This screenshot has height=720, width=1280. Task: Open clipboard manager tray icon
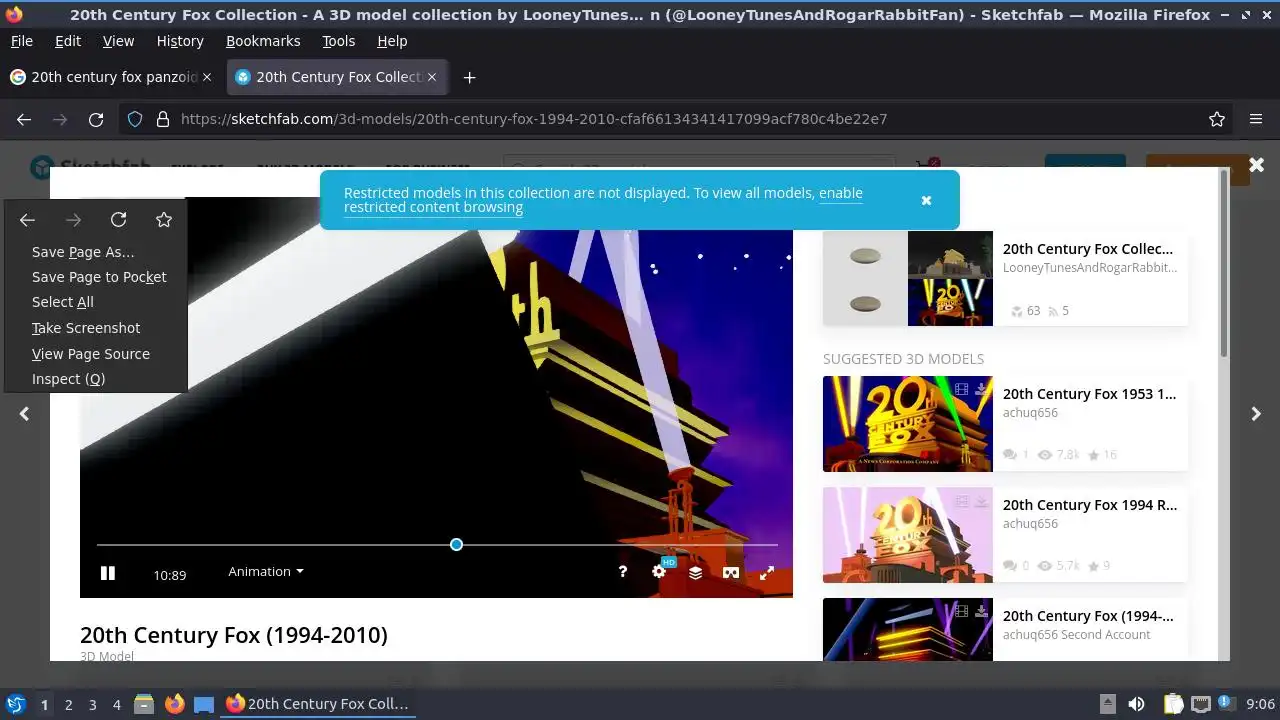click(x=1174, y=704)
